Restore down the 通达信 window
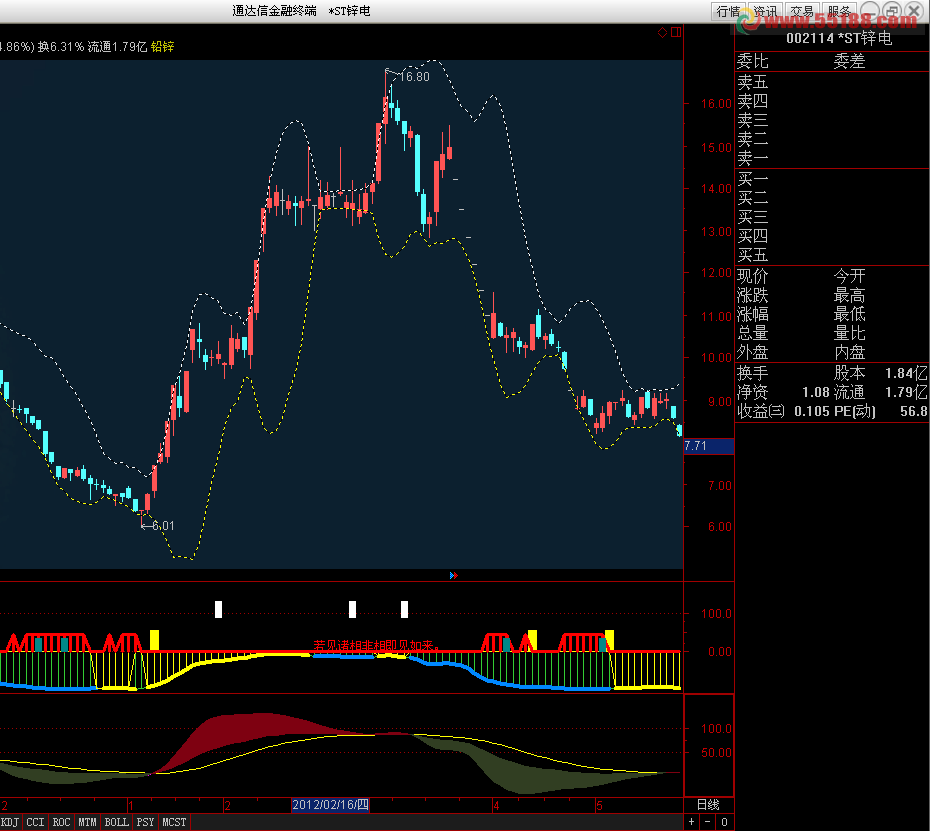This screenshot has height=831, width=930. click(892, 11)
